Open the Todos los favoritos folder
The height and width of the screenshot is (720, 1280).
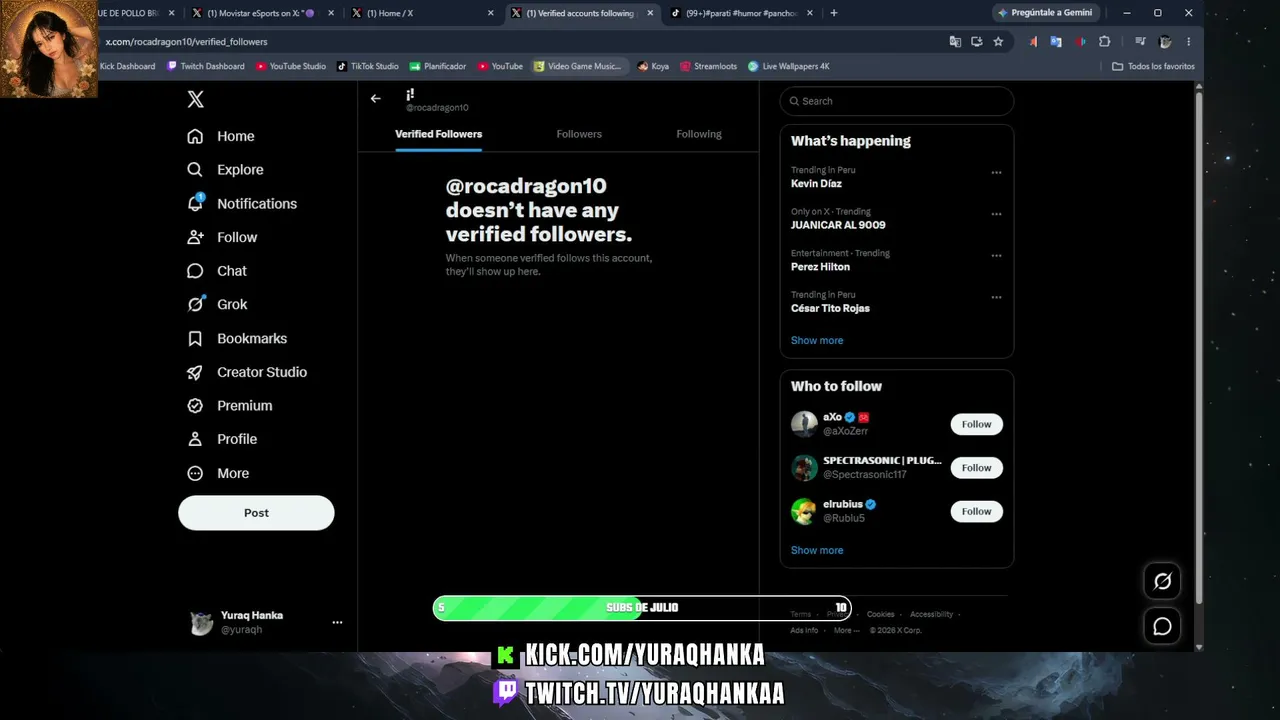click(x=1153, y=66)
